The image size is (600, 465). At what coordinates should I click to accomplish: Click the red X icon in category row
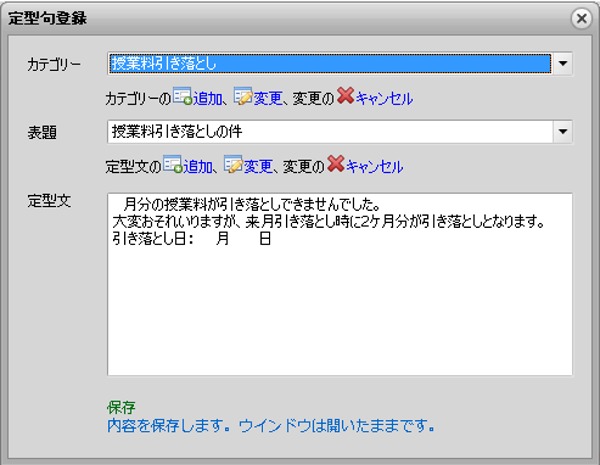tap(346, 96)
